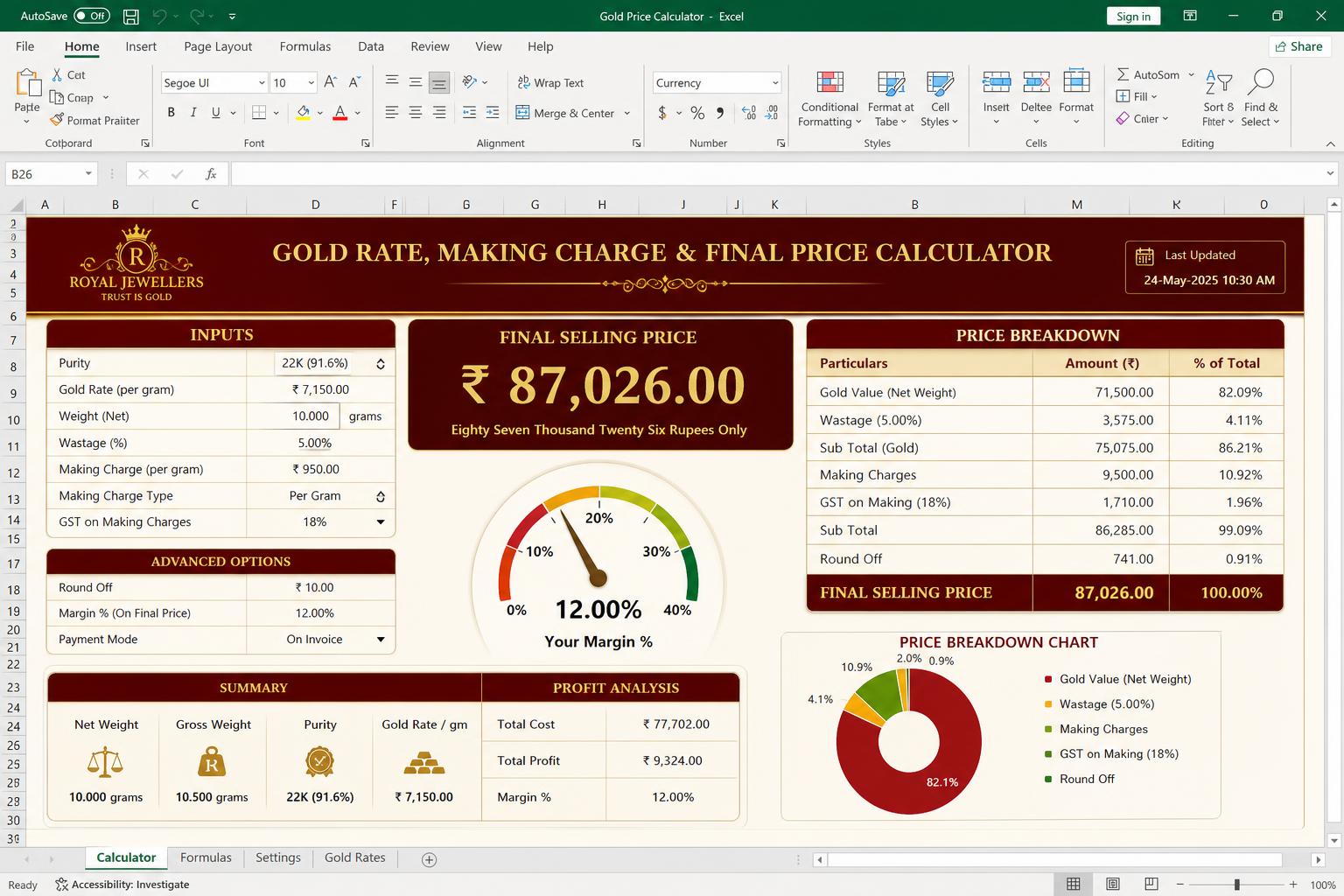1344x896 pixels.
Task: Toggle Underline formatting
Action: (215, 113)
